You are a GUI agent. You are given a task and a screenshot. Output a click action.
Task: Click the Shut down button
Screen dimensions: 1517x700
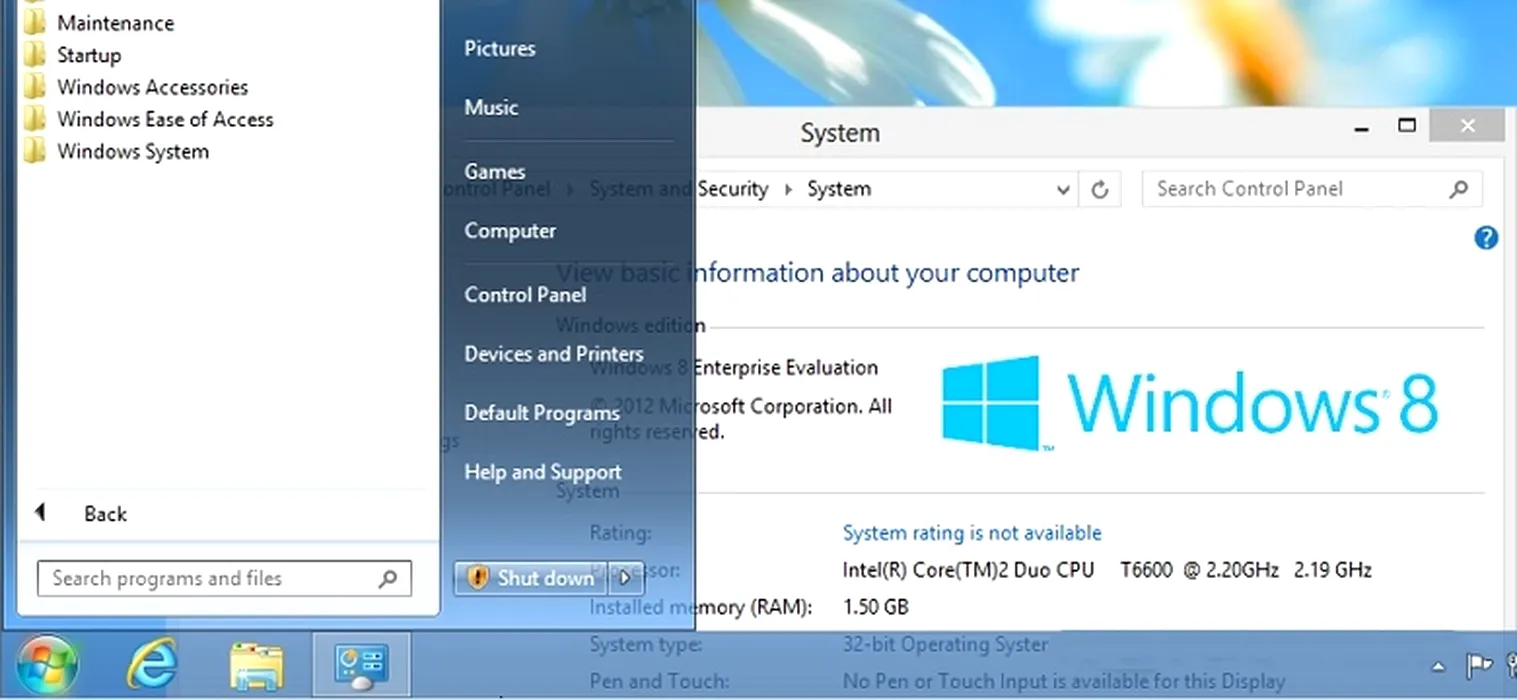tap(533, 578)
